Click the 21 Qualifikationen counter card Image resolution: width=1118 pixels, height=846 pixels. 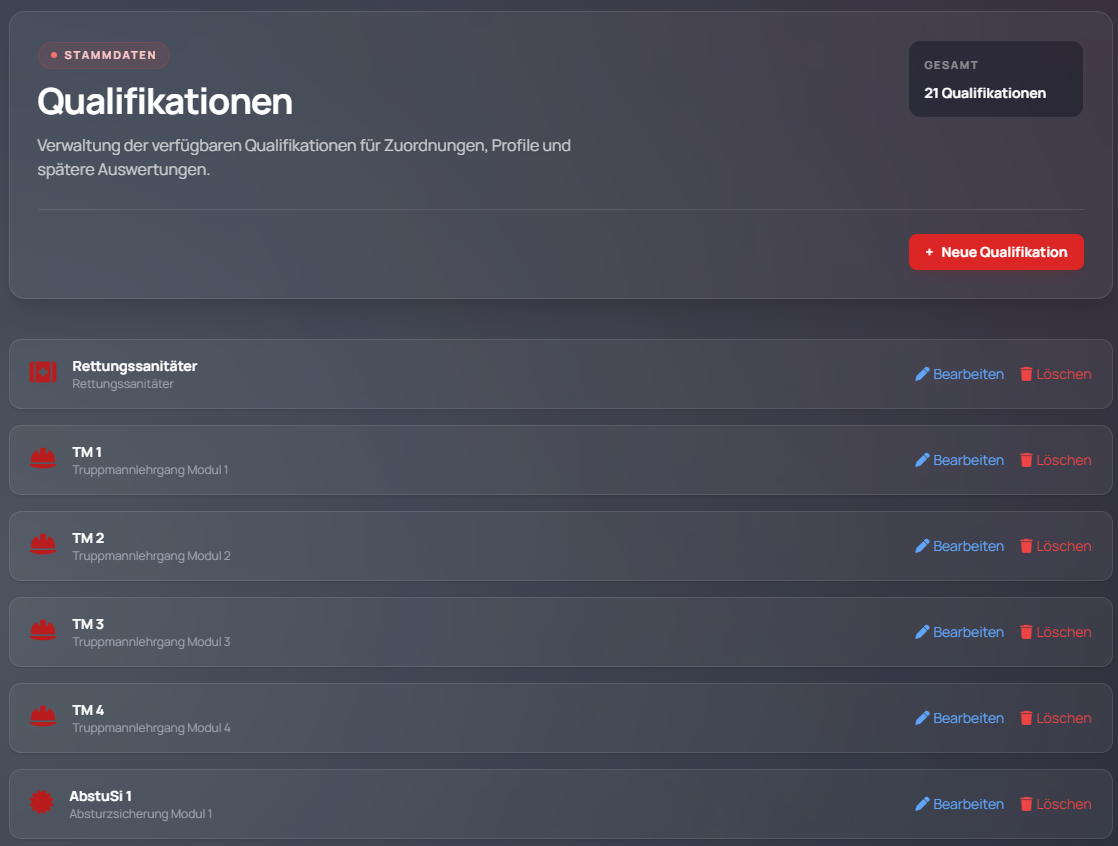[995, 78]
